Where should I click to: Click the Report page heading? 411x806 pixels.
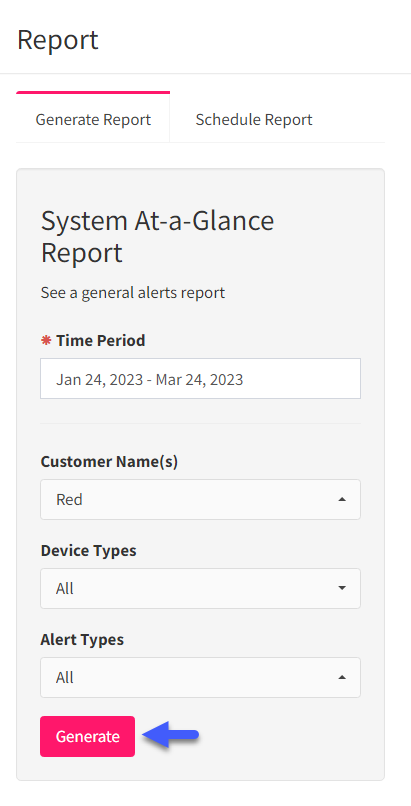58,40
